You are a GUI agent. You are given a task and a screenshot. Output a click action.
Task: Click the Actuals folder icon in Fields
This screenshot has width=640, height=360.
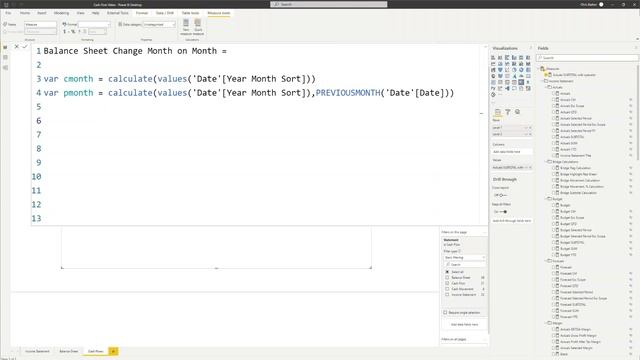[x=550, y=87]
